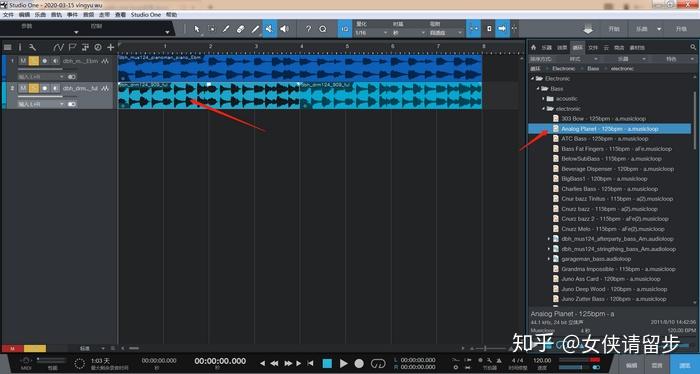Image resolution: width=700 pixels, height=374 pixels.
Task: Open the arranger track icon
Action: pos(85,47)
